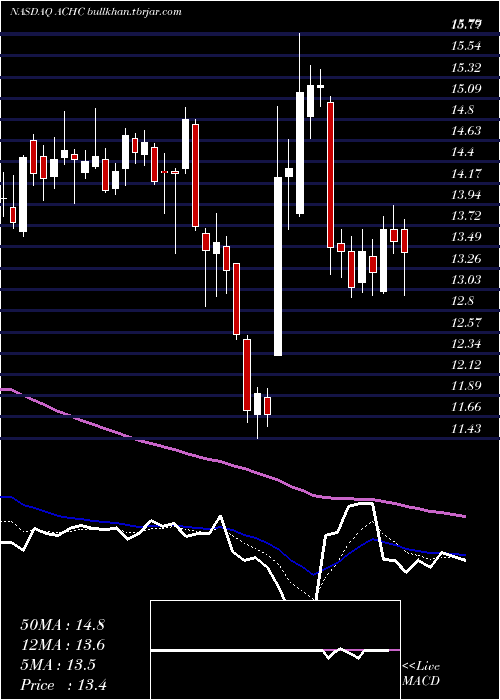Click the 11.43 price axis label
Viewport: 500px width, 700px height.
click(x=467, y=429)
